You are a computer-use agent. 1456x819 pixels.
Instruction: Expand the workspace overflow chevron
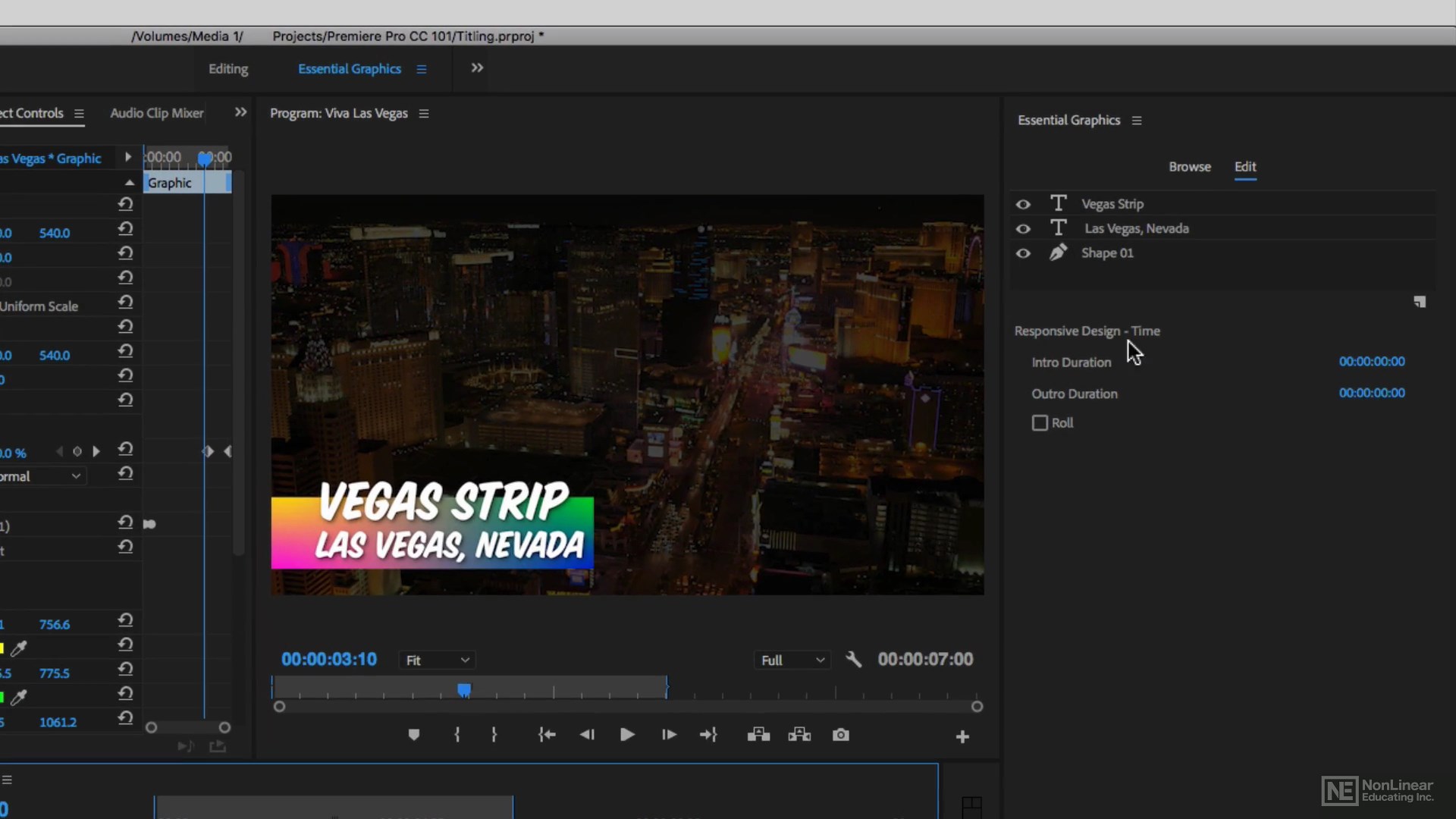pos(477,68)
